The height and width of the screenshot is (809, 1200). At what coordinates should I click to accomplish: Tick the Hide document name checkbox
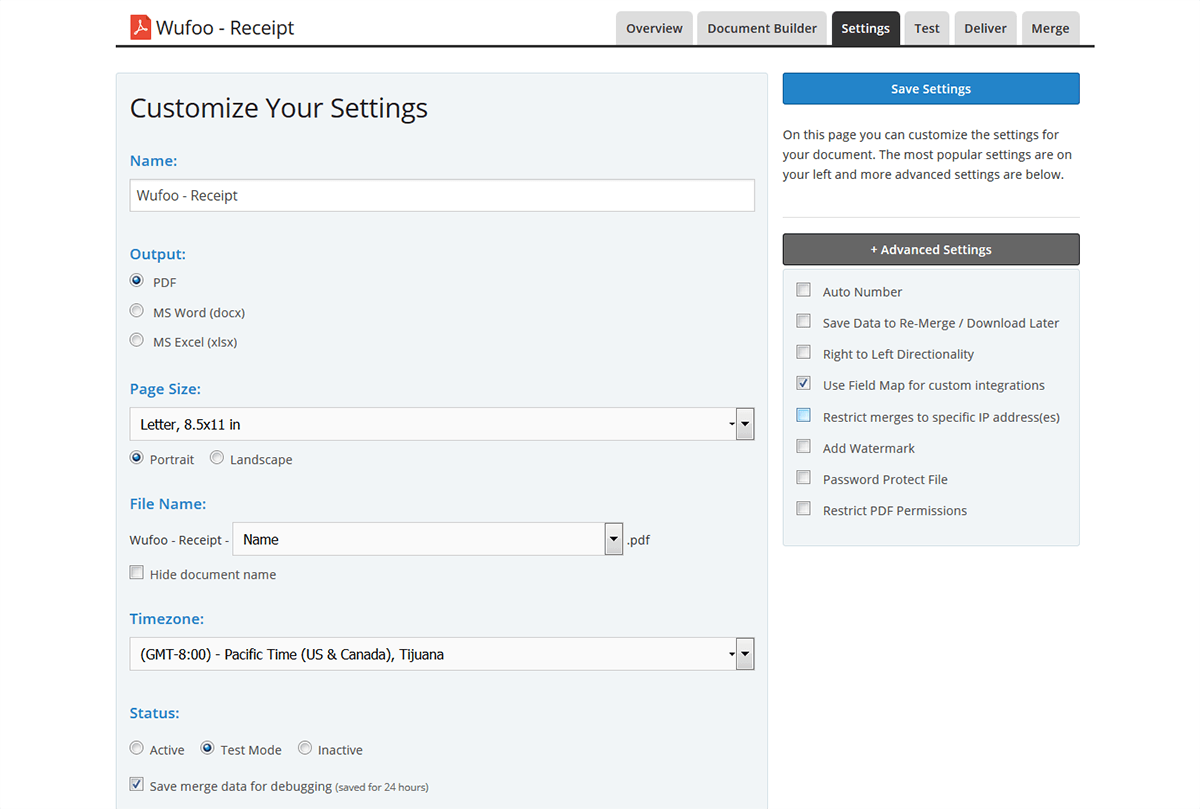[x=137, y=573]
